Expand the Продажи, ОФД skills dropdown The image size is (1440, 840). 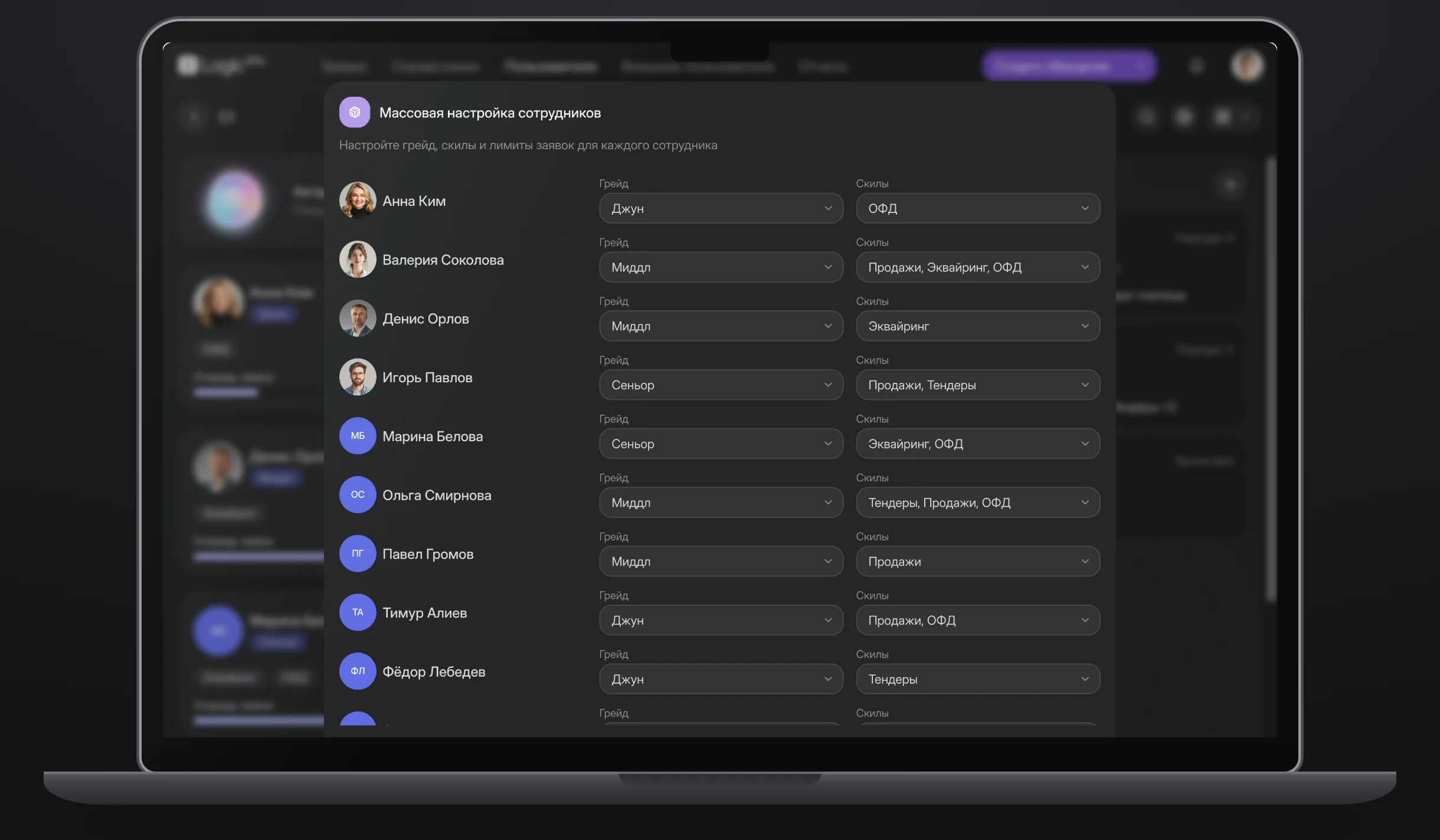pos(978,620)
